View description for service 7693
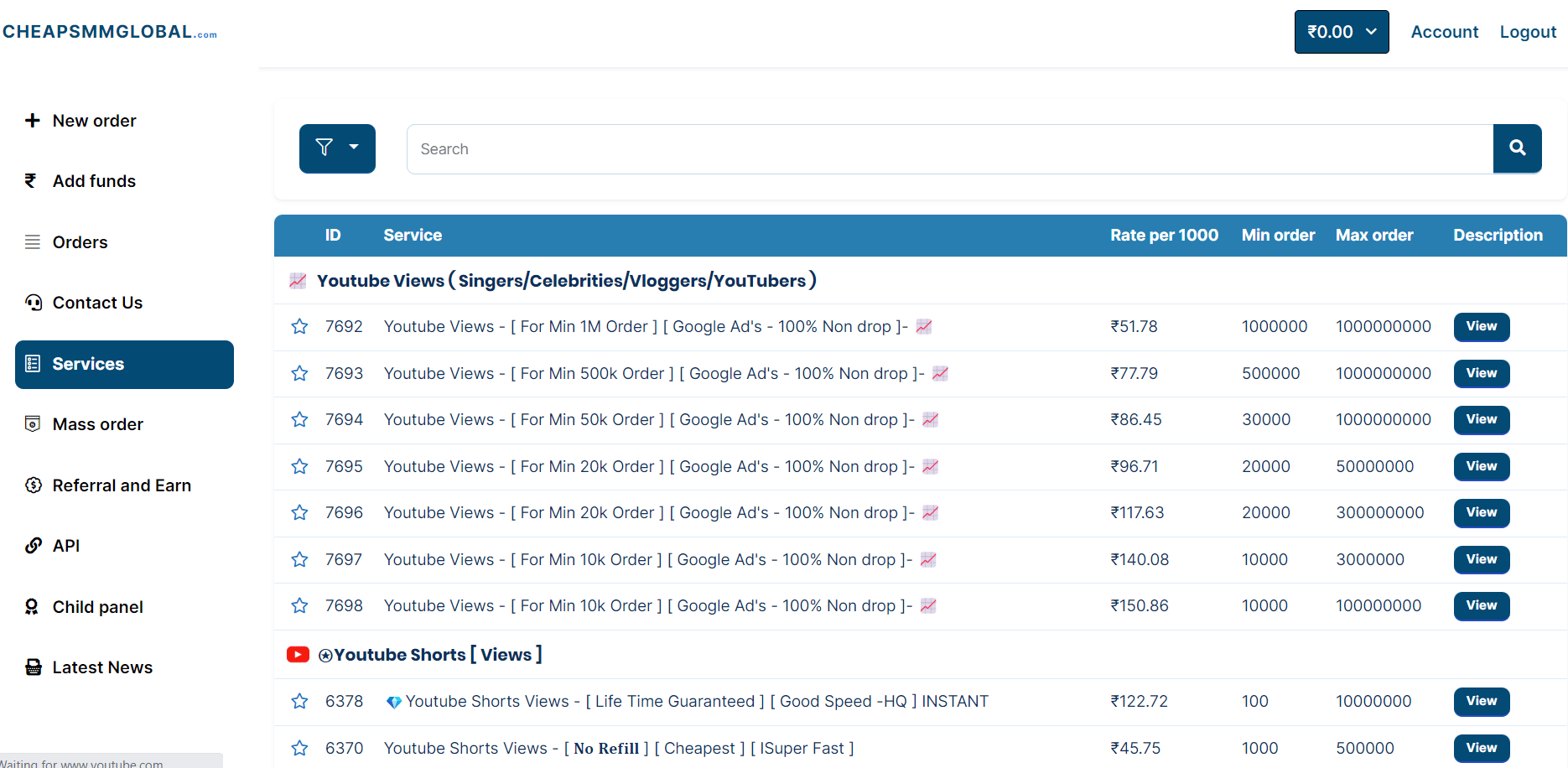1568x768 pixels. click(1481, 373)
